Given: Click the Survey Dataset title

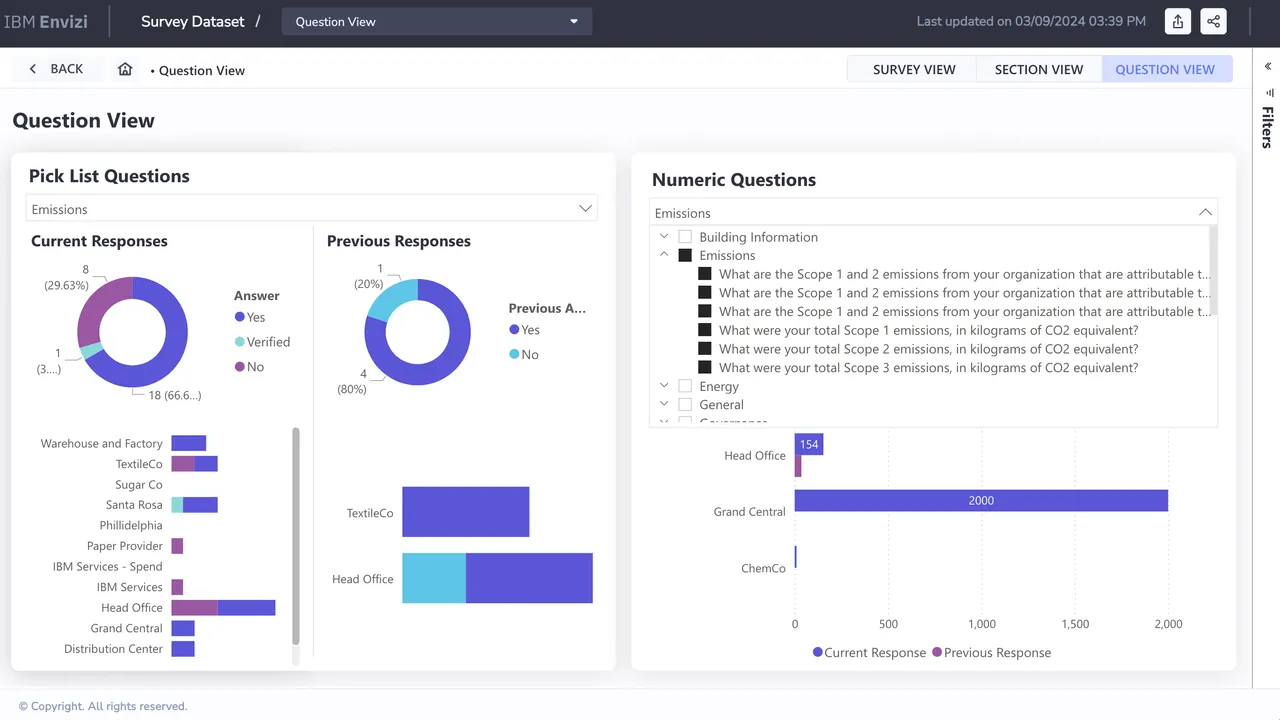Looking at the screenshot, I should point(193,21).
